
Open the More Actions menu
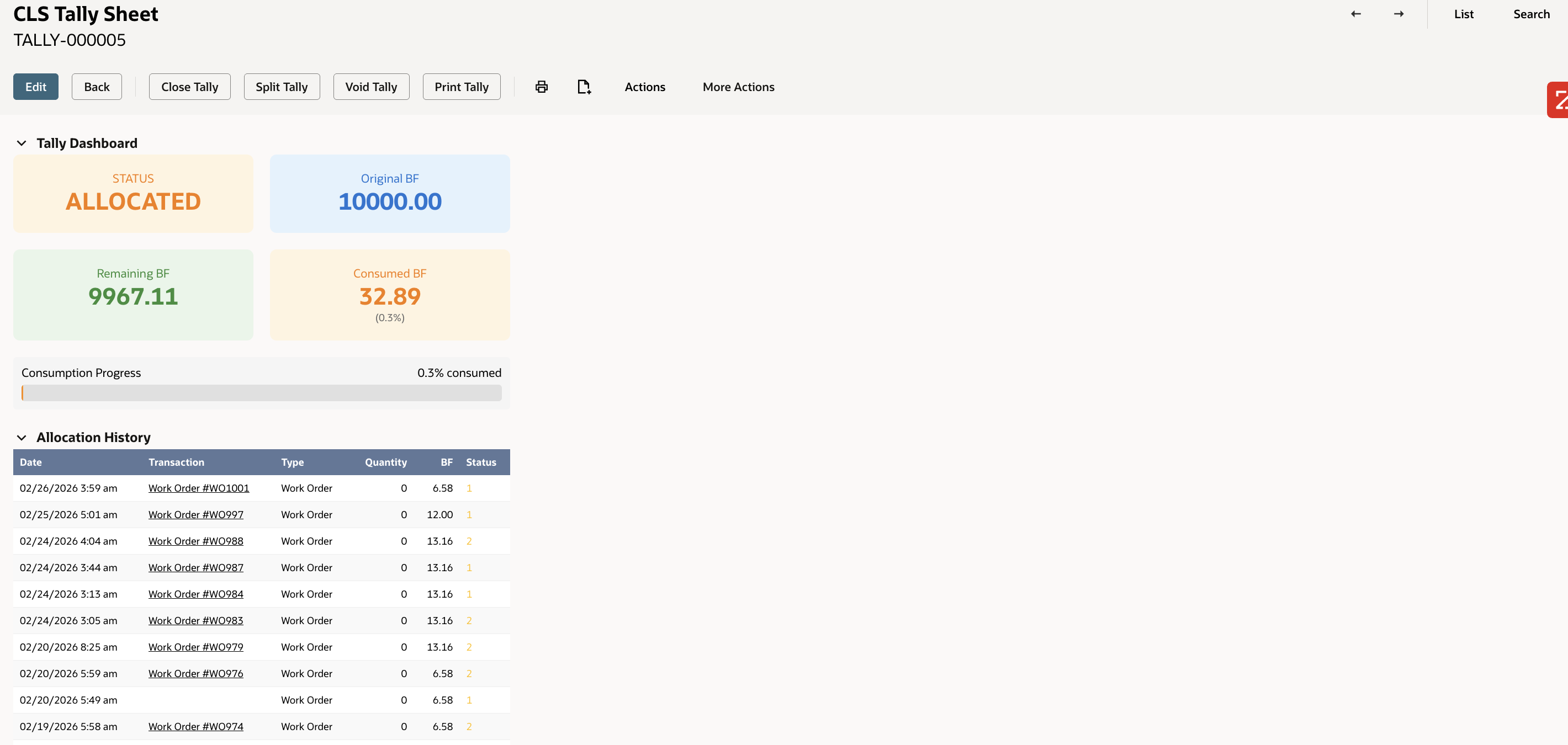pyautogui.click(x=738, y=87)
